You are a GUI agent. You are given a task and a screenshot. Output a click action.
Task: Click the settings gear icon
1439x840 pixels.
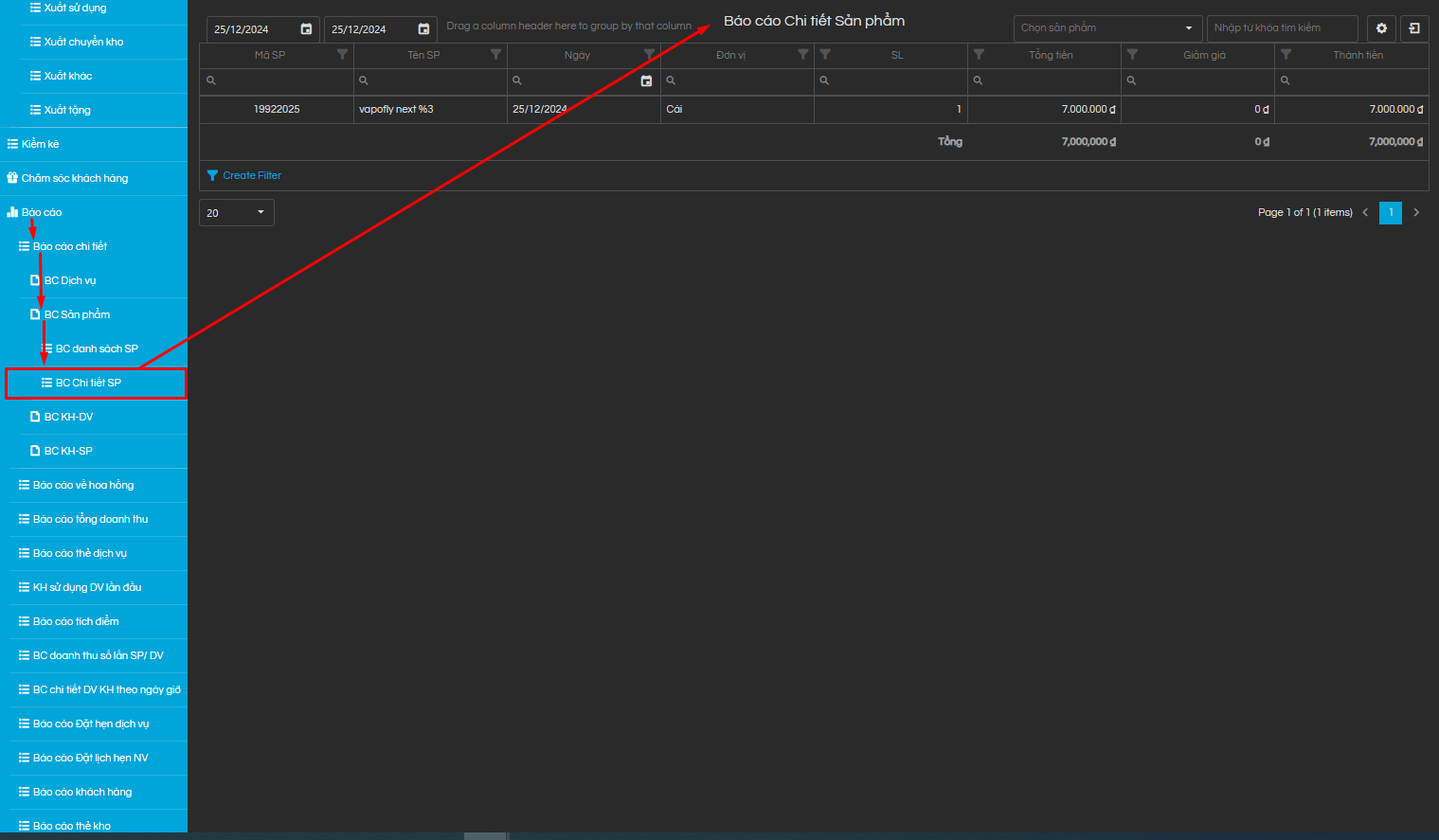(1381, 28)
